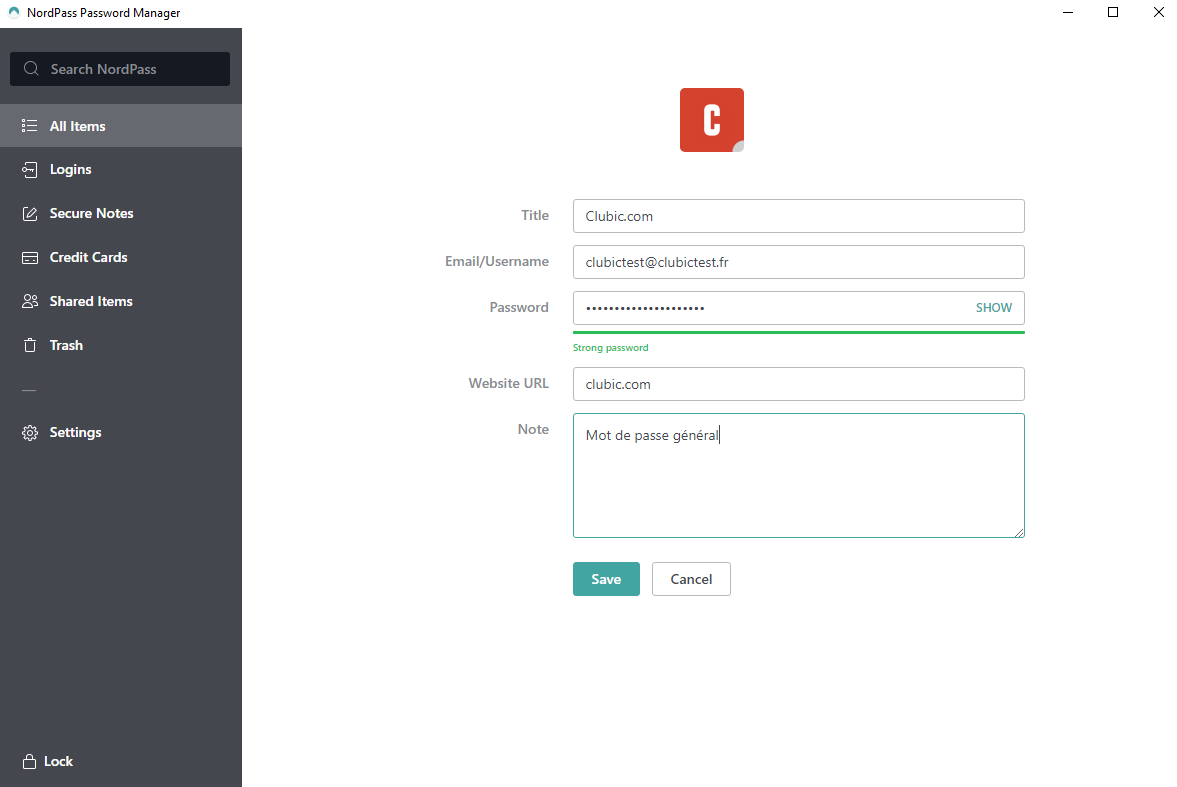
Task: Click the Lock padlock icon
Action: [x=29, y=761]
